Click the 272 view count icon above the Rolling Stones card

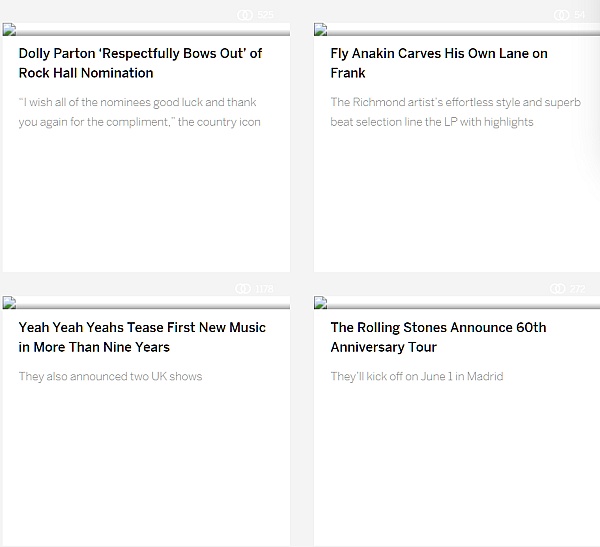pos(558,288)
